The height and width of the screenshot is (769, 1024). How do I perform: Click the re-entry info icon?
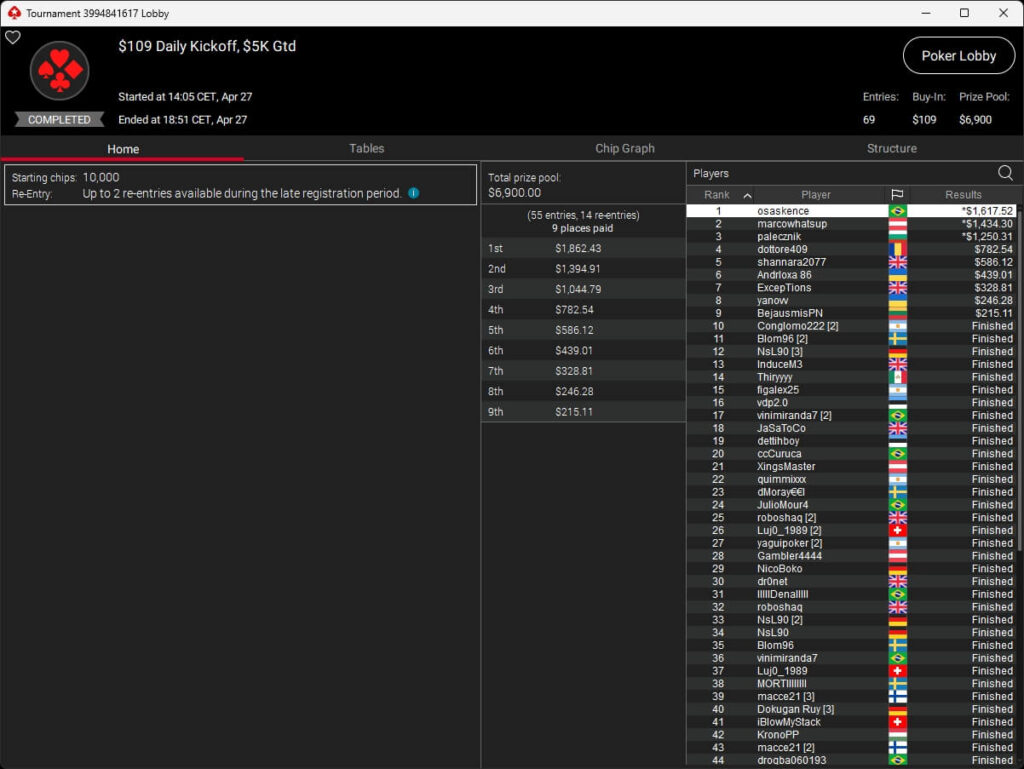(x=414, y=193)
